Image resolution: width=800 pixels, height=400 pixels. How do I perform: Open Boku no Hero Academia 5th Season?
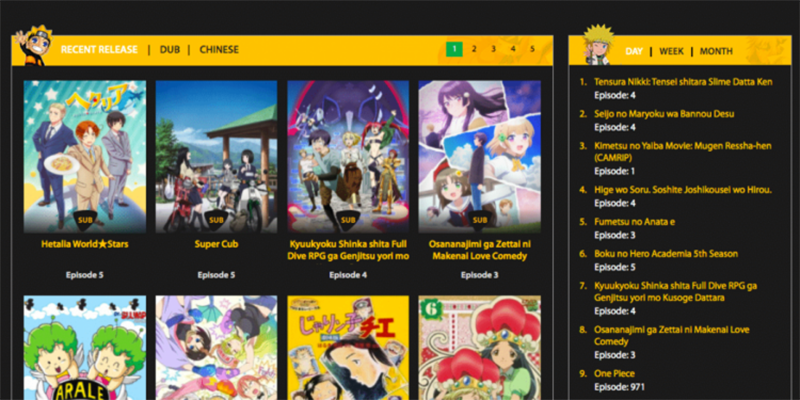(x=664, y=254)
